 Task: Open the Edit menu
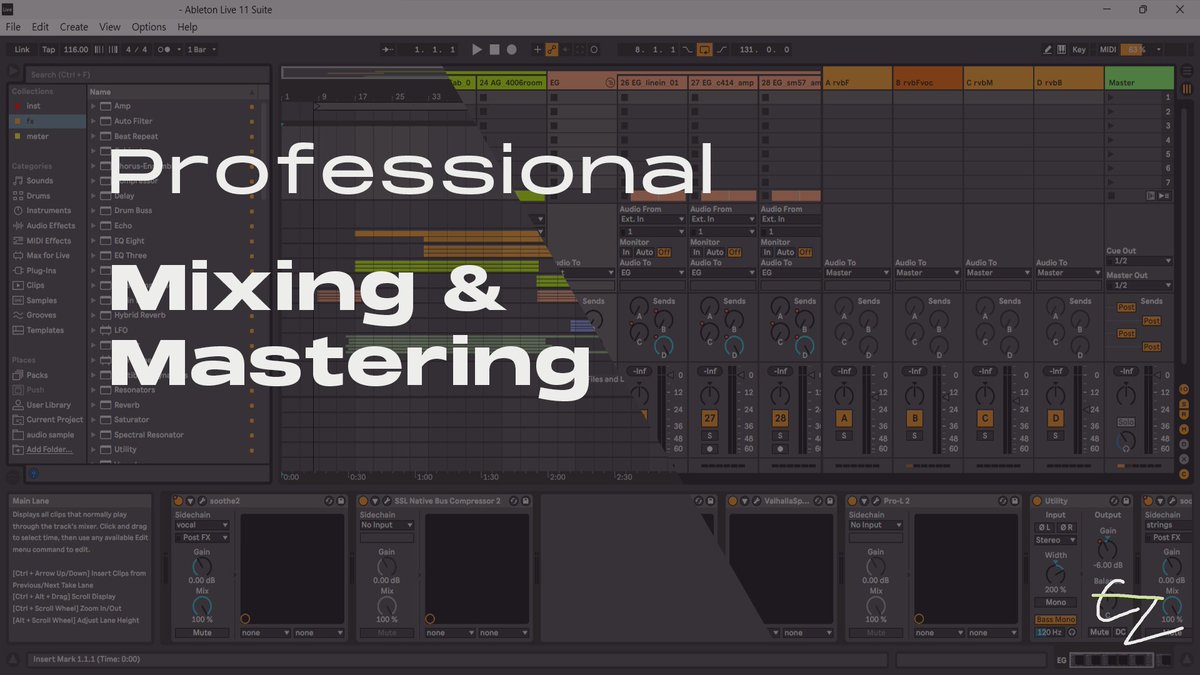40,27
